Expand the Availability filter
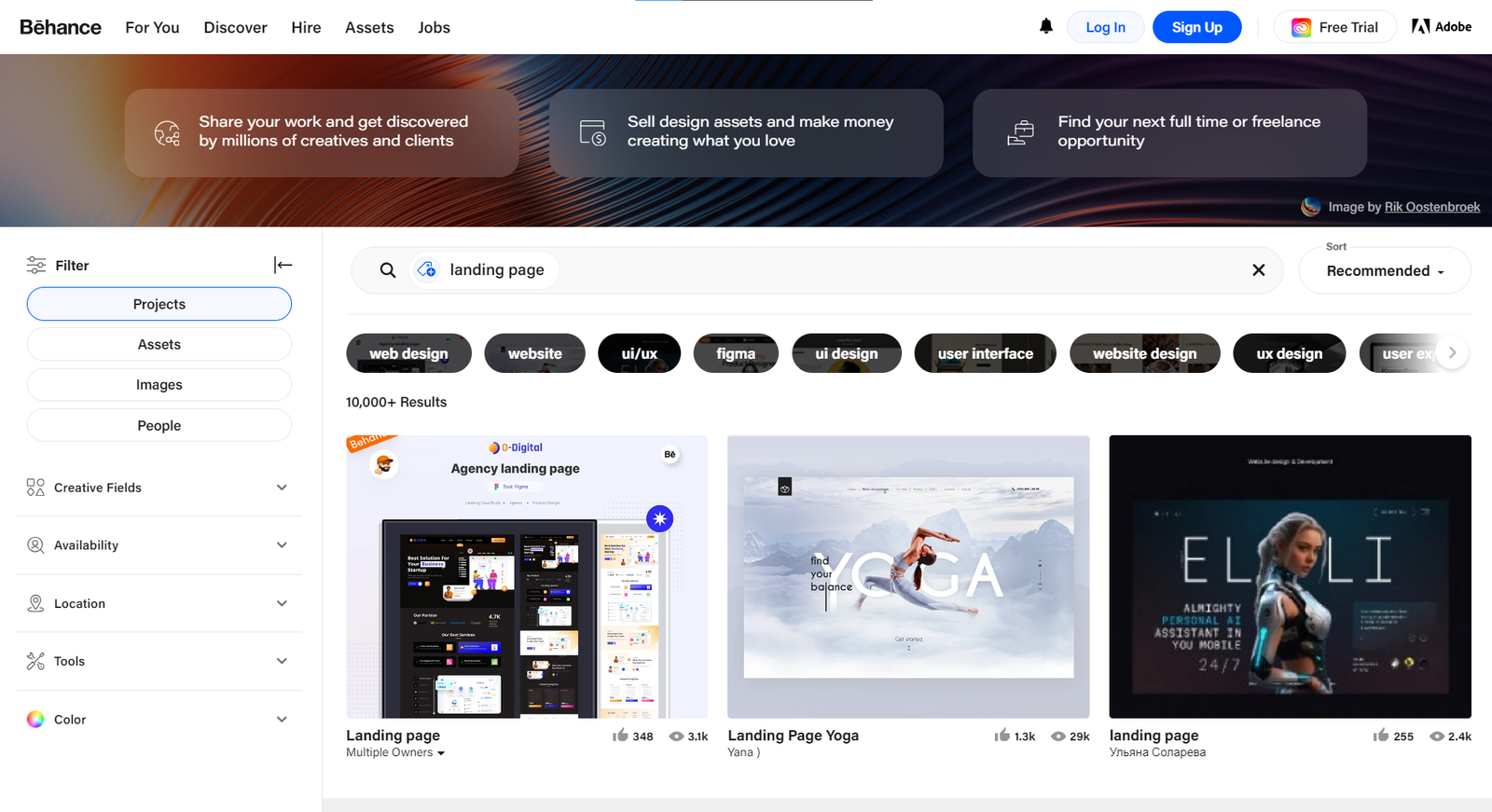Image resolution: width=1492 pixels, height=812 pixels. click(x=159, y=545)
